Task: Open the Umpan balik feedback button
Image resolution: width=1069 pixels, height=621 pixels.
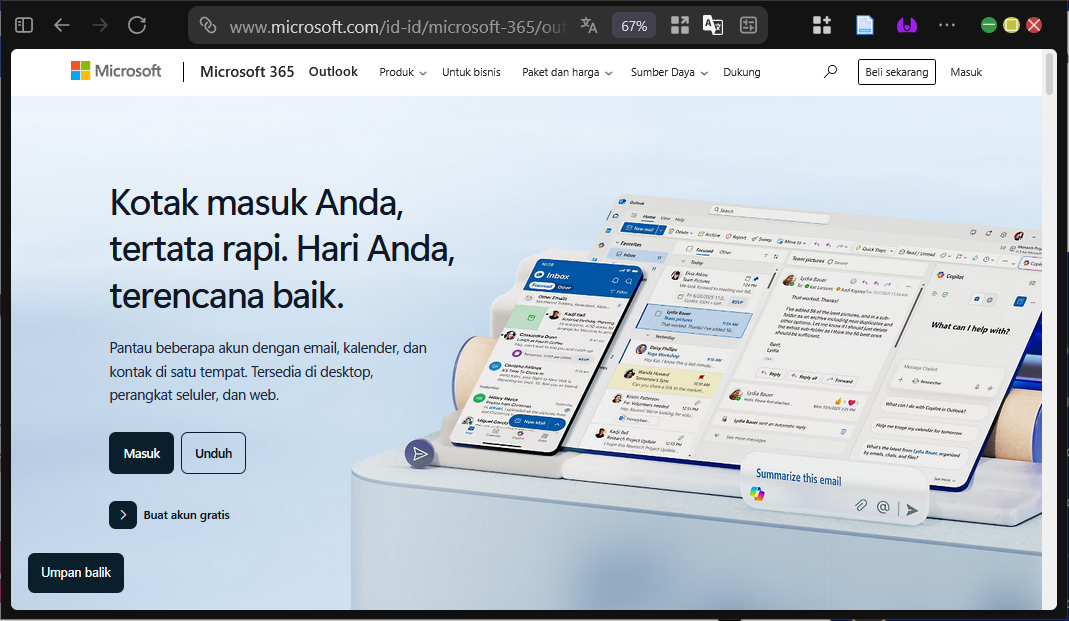Action: (x=76, y=573)
